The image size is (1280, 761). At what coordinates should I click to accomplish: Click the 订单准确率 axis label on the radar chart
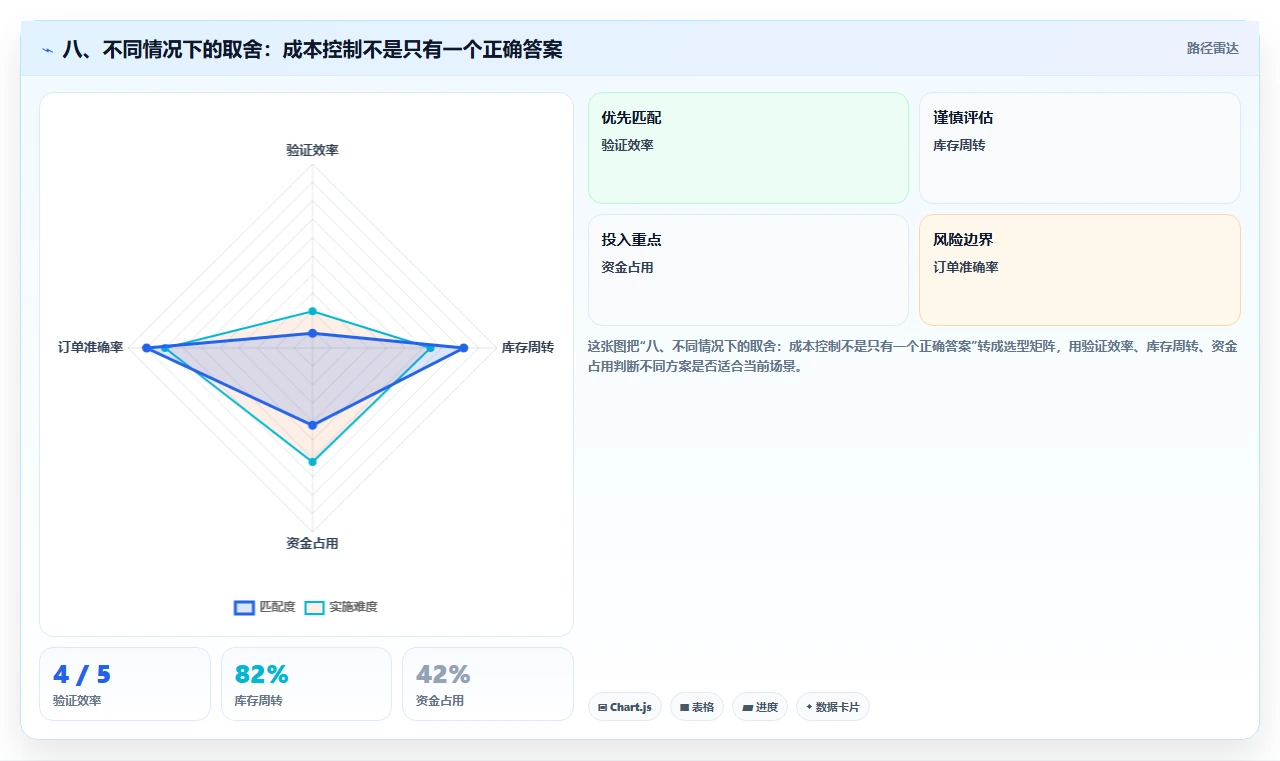[x=91, y=347]
